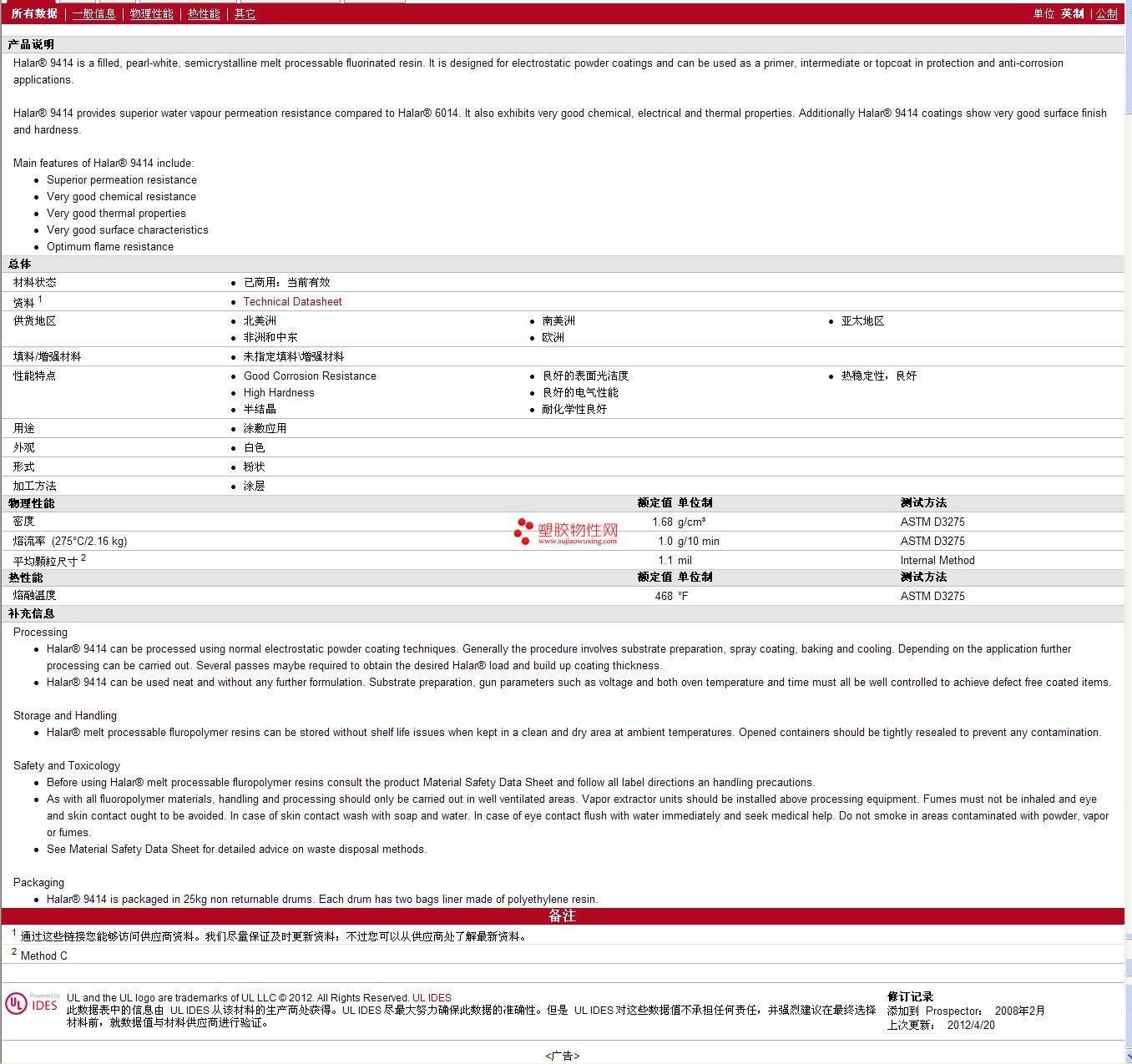The image size is (1132, 1064).
Task: Click the 涂敷应用 usage value
Action: (265, 429)
